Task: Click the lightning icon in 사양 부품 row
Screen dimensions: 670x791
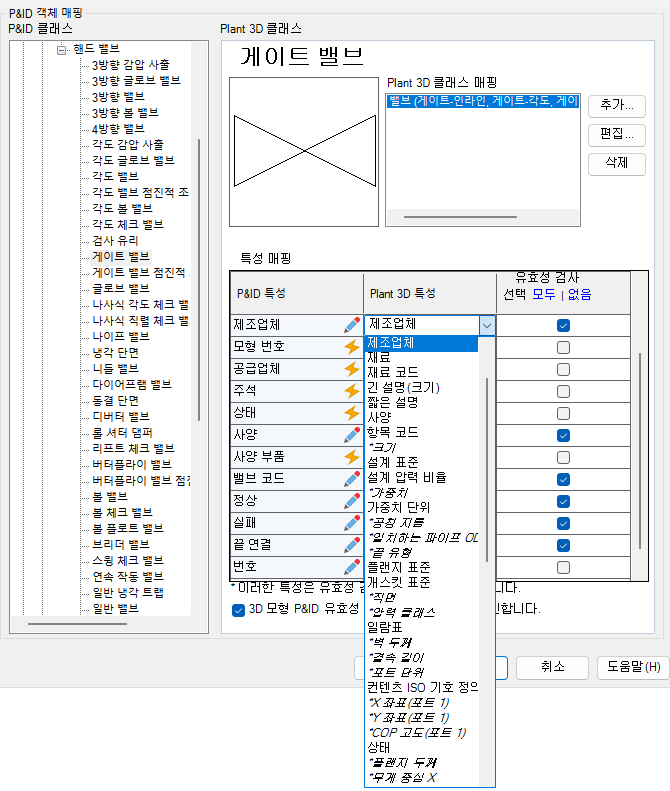Action: click(x=352, y=457)
